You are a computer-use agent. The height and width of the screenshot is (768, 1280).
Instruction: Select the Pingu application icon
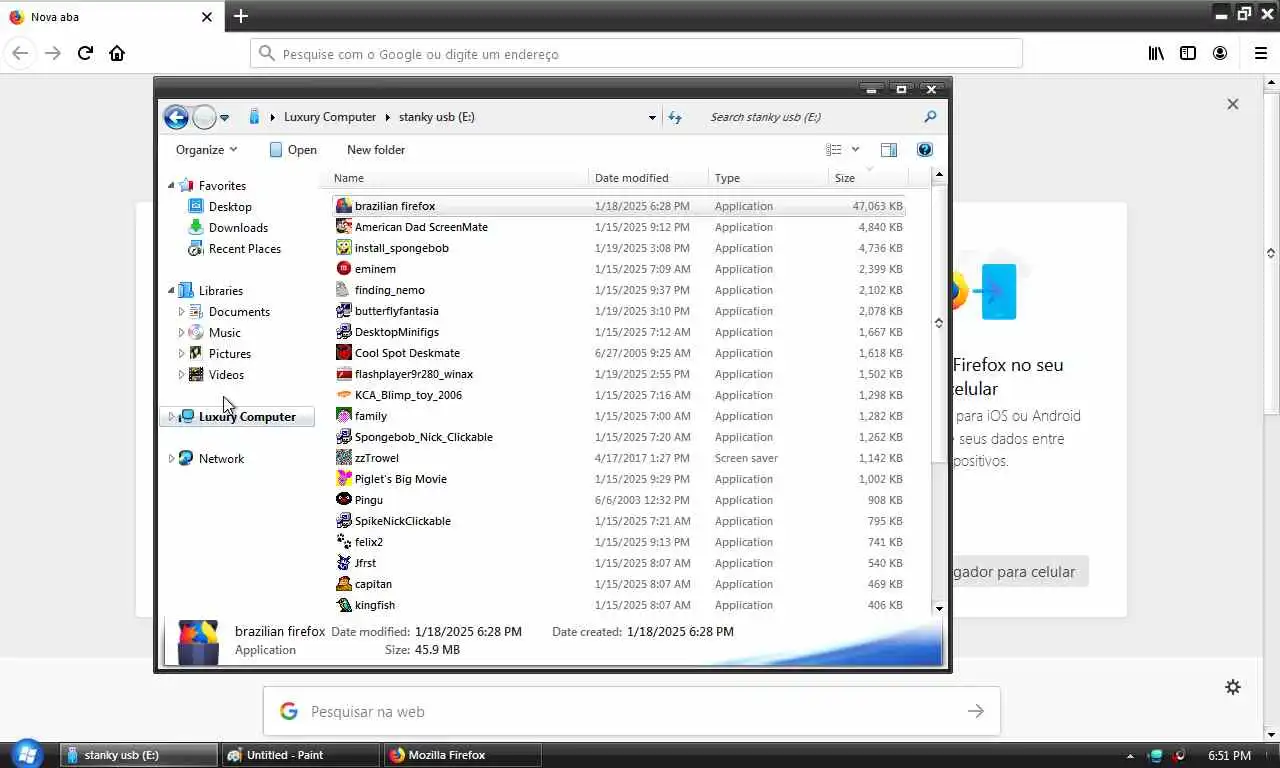[x=344, y=500]
